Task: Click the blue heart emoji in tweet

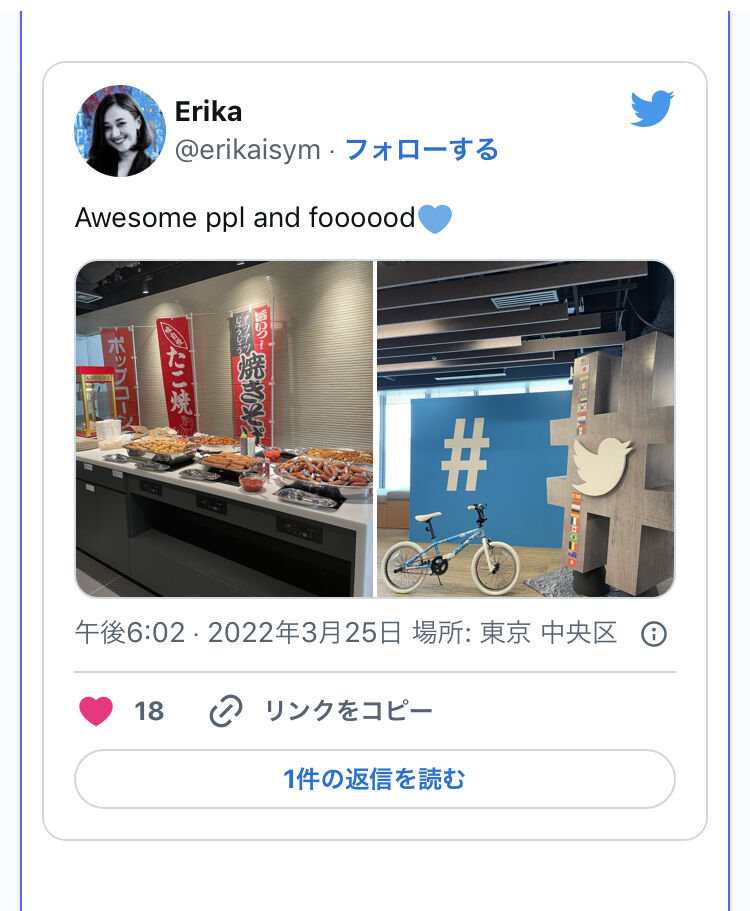Action: point(435,219)
